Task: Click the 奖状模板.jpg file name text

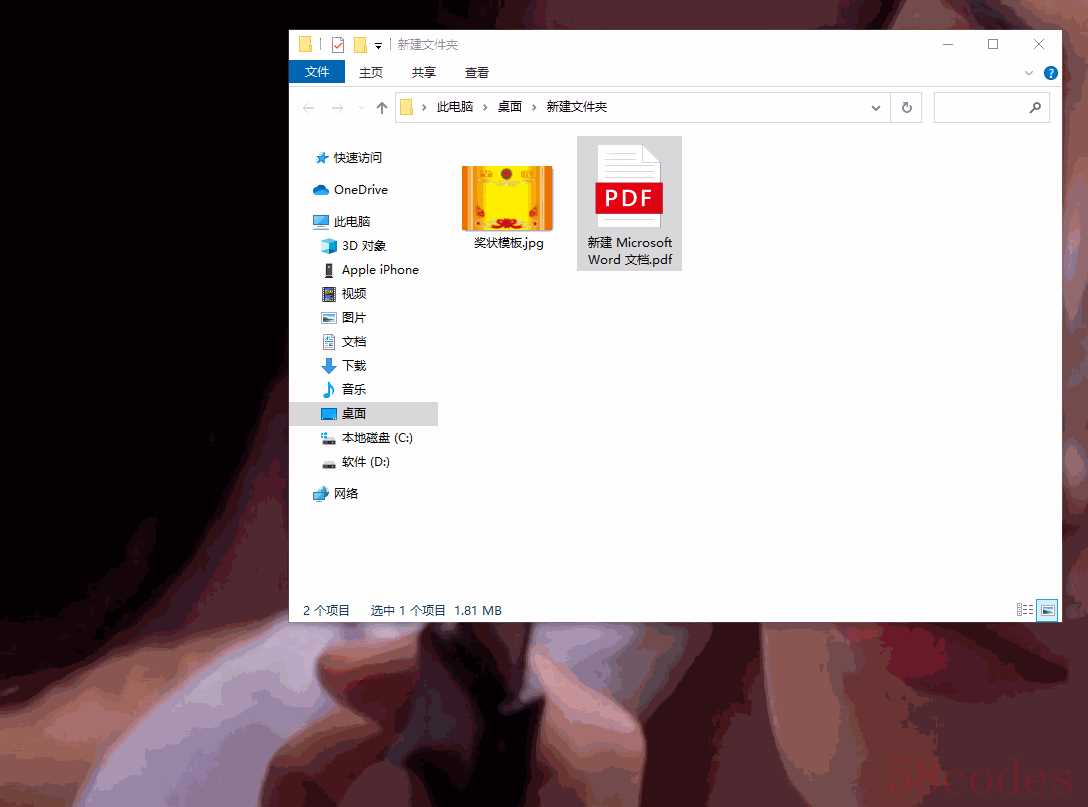Action: point(509,243)
